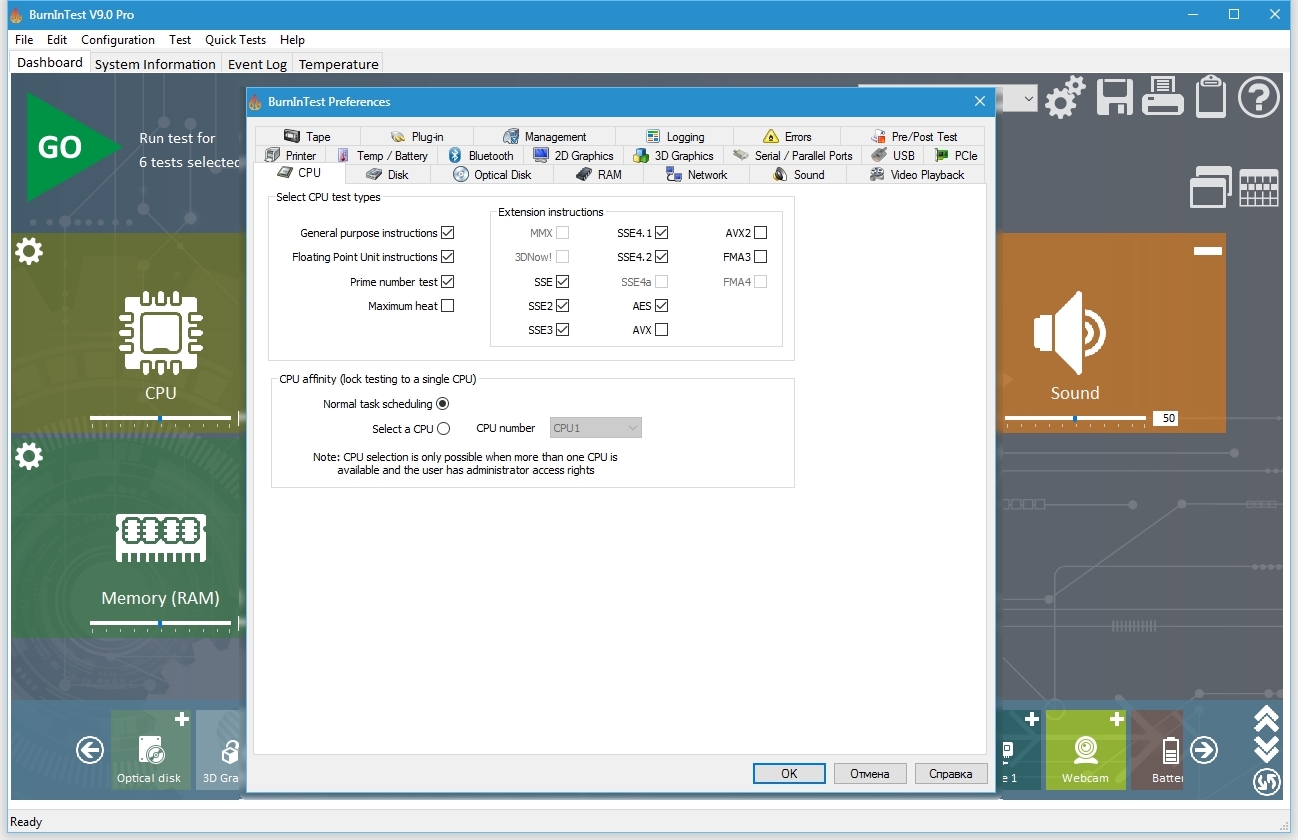Uncheck the Prime number test checkbox
This screenshot has height=840, width=1298.
(447, 282)
